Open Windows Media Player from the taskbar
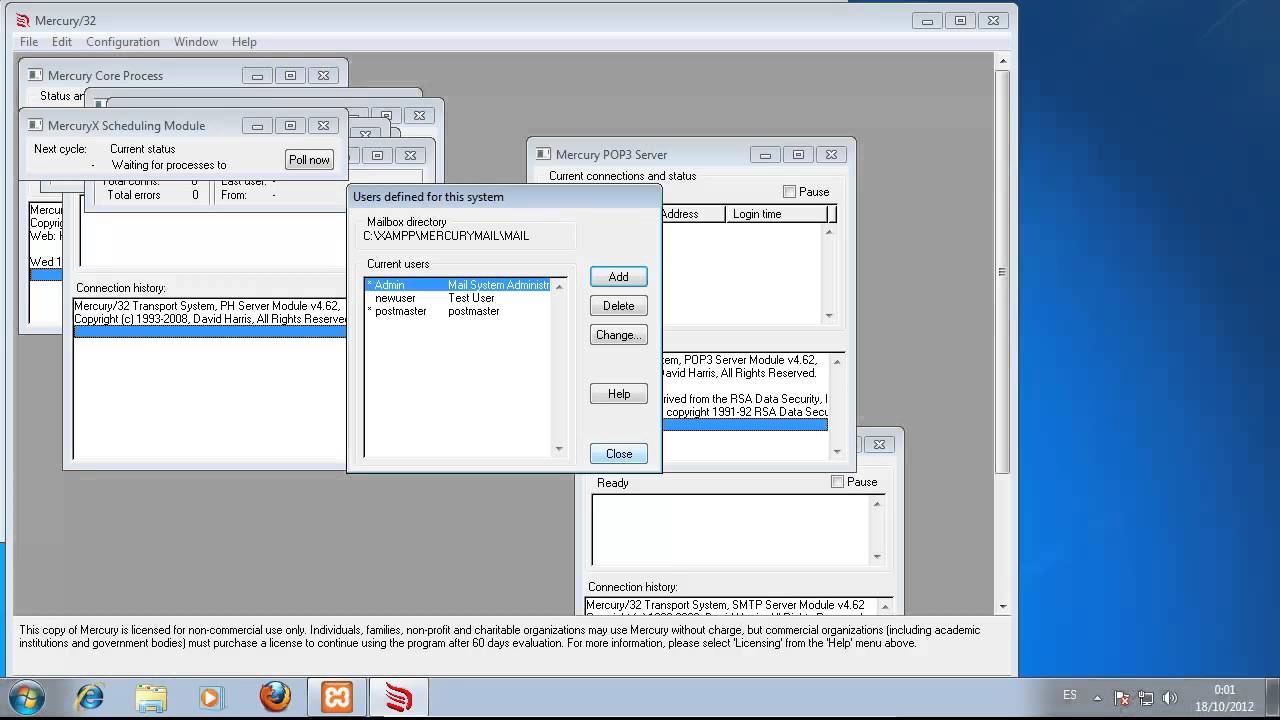 (x=212, y=697)
